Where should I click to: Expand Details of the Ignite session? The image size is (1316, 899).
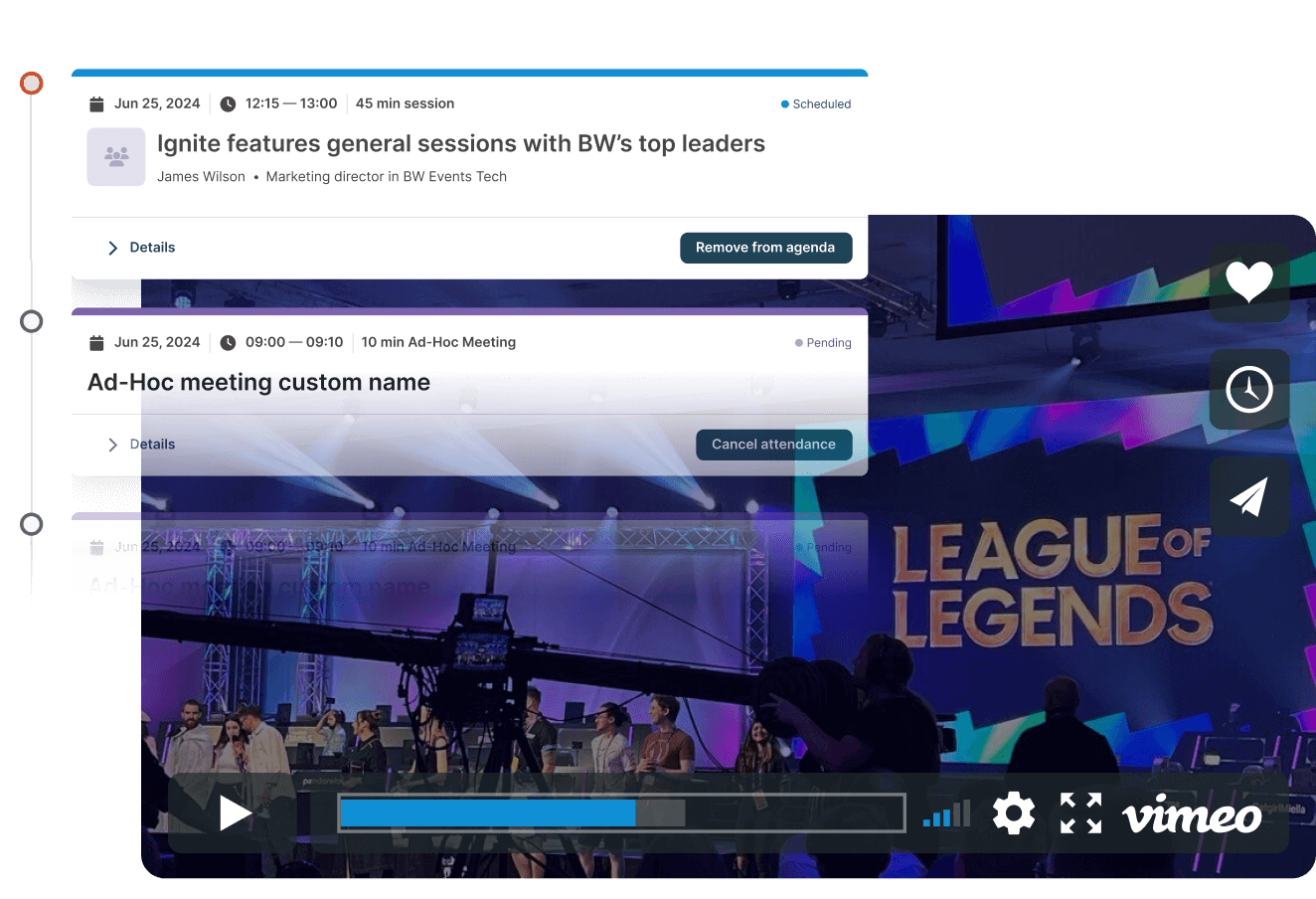click(x=141, y=248)
